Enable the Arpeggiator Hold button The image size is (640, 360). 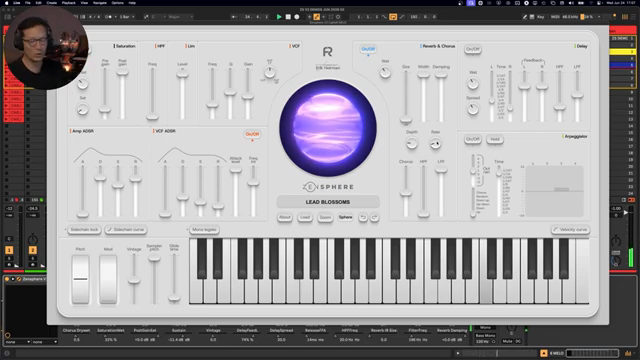click(x=495, y=139)
